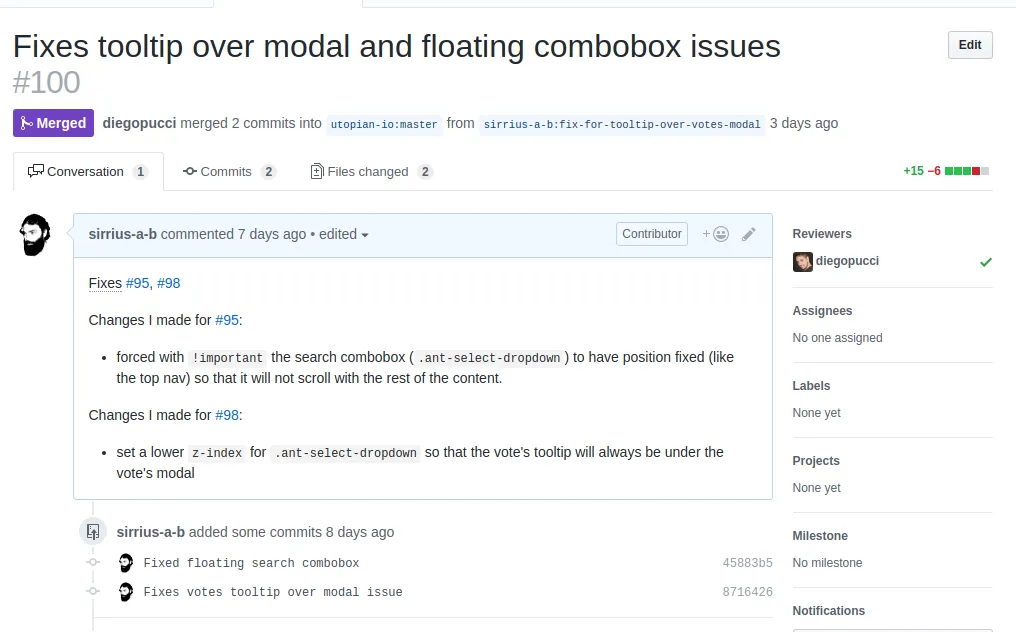1016x632 pixels.
Task: Open issue #98 link in Fixes line
Action: (x=168, y=283)
